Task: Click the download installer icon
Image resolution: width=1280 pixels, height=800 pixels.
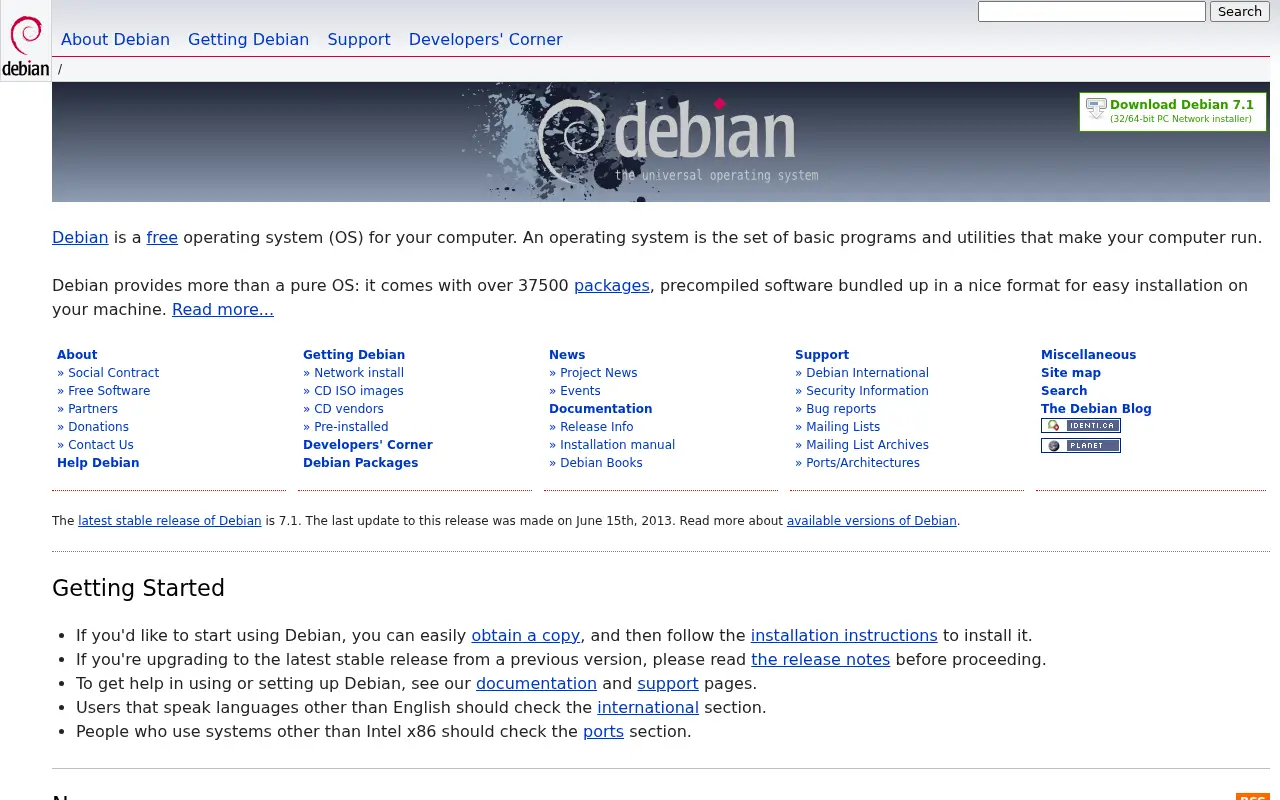Action: click(x=1096, y=109)
